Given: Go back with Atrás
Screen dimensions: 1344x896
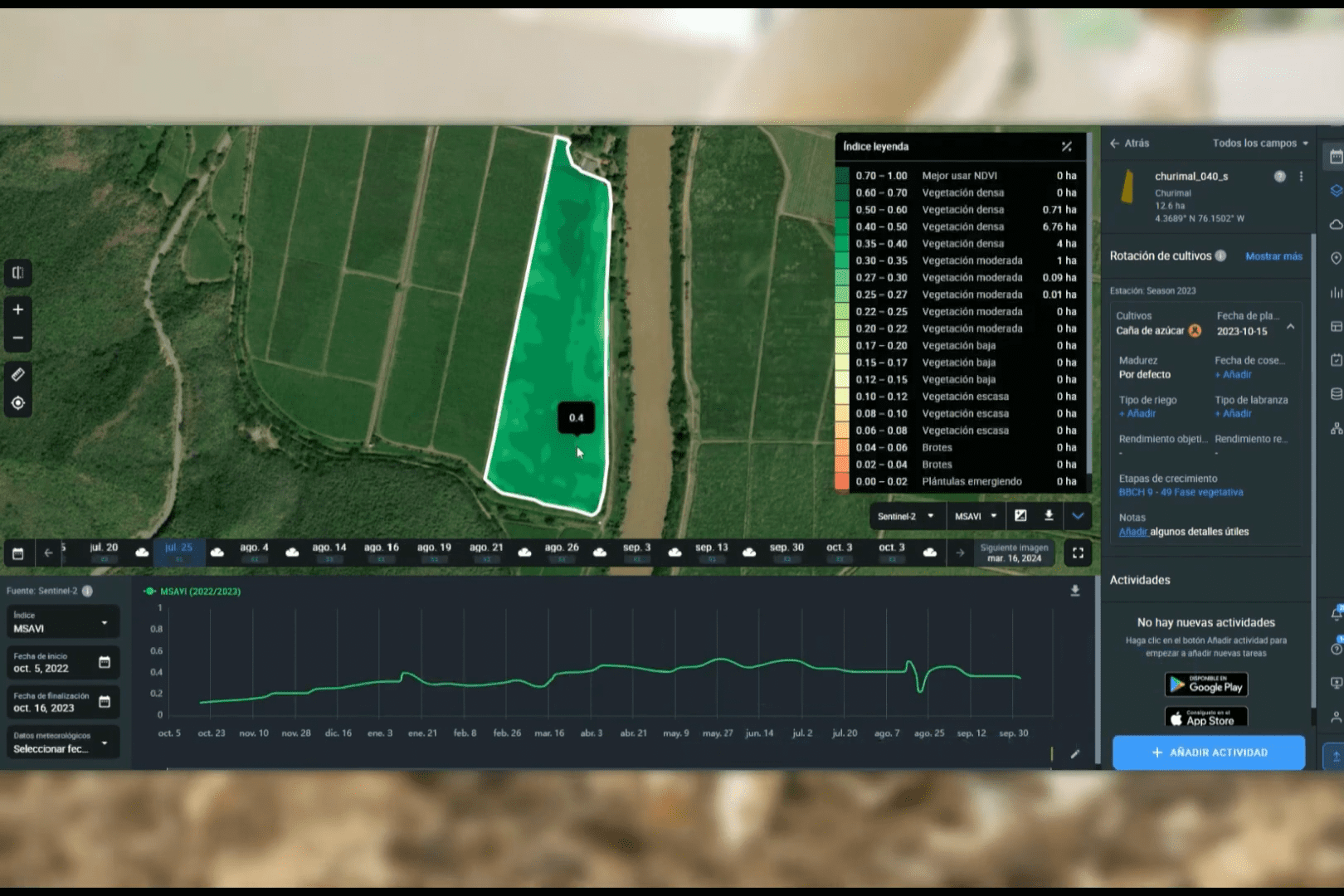Looking at the screenshot, I should pos(1129,144).
